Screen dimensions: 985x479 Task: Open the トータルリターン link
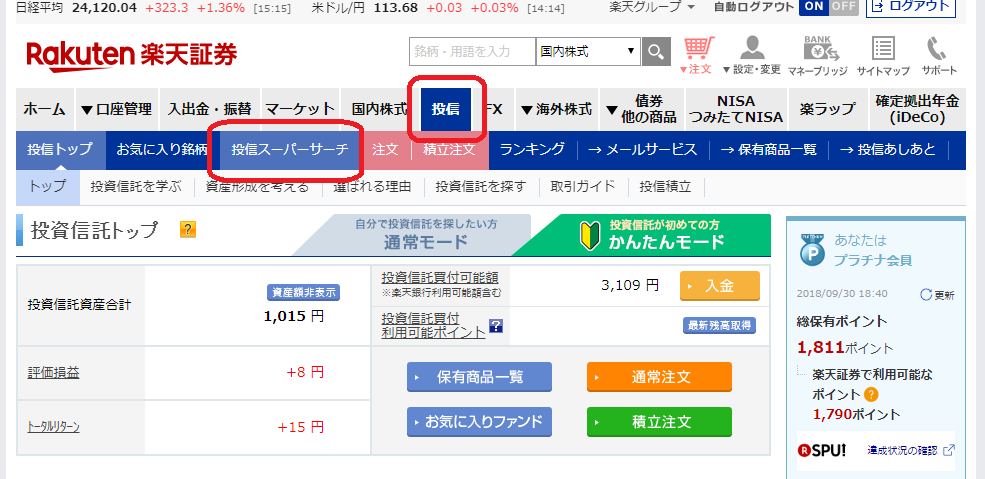tap(53, 428)
